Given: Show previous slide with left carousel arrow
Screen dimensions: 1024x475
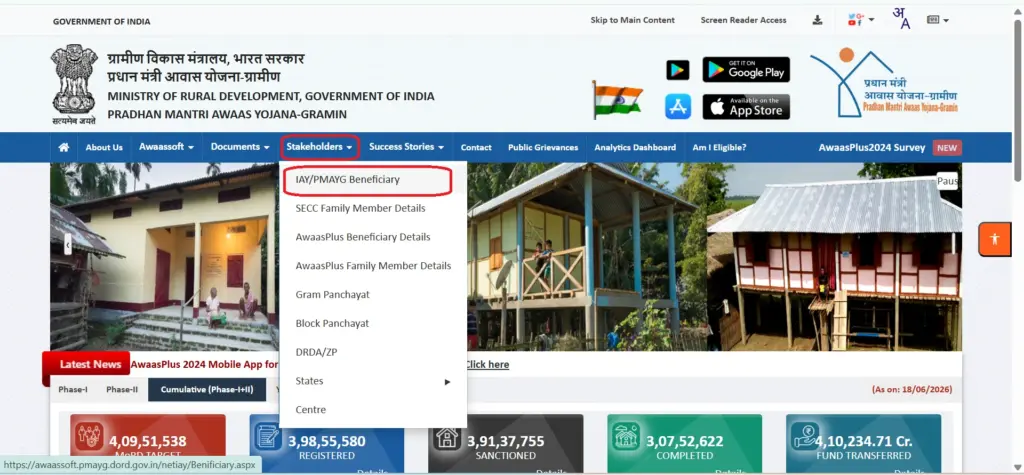Looking at the screenshot, I should [x=67, y=245].
